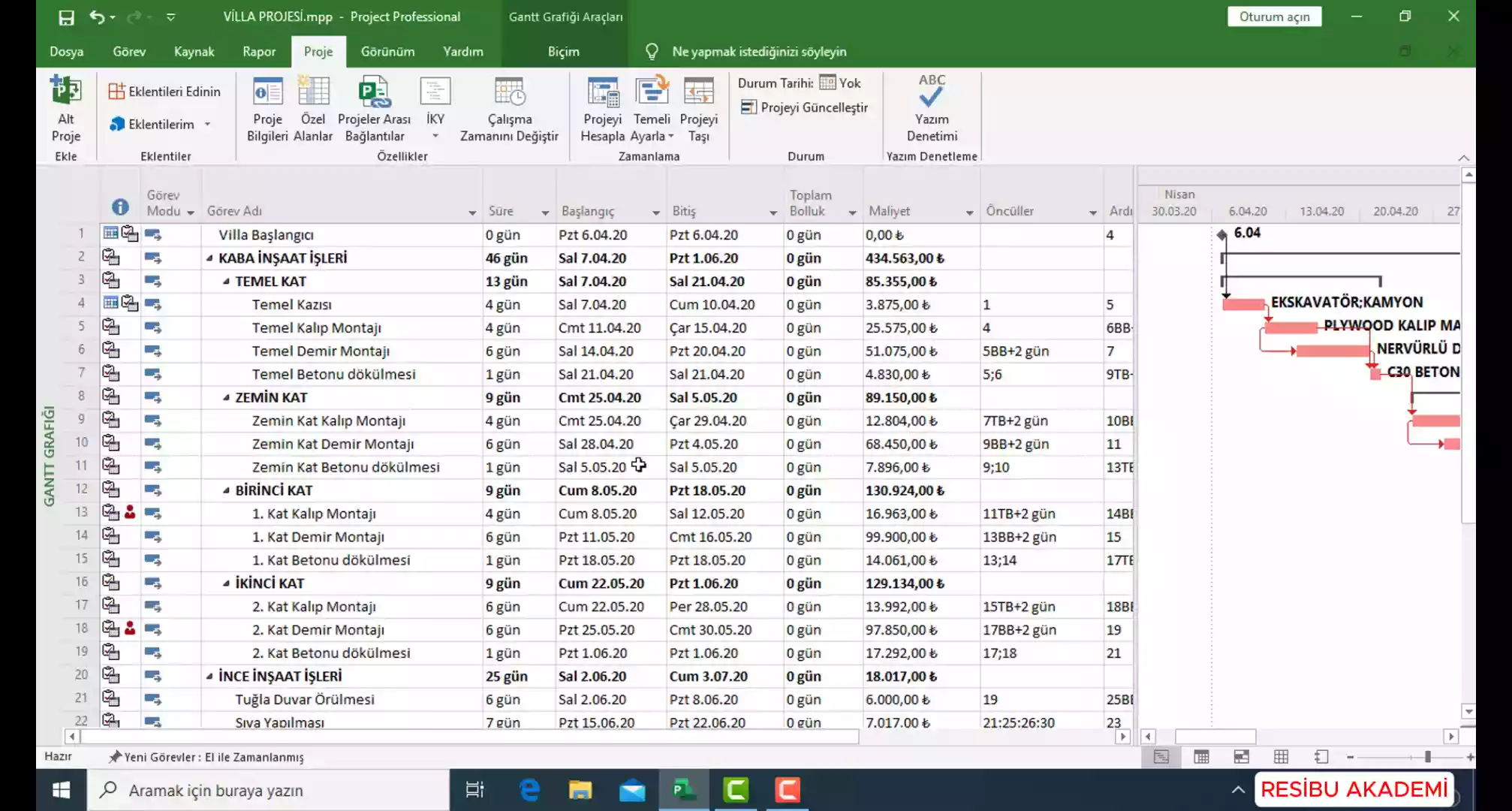
Task: Collapse TEMEL KAT task group
Action: point(226,282)
